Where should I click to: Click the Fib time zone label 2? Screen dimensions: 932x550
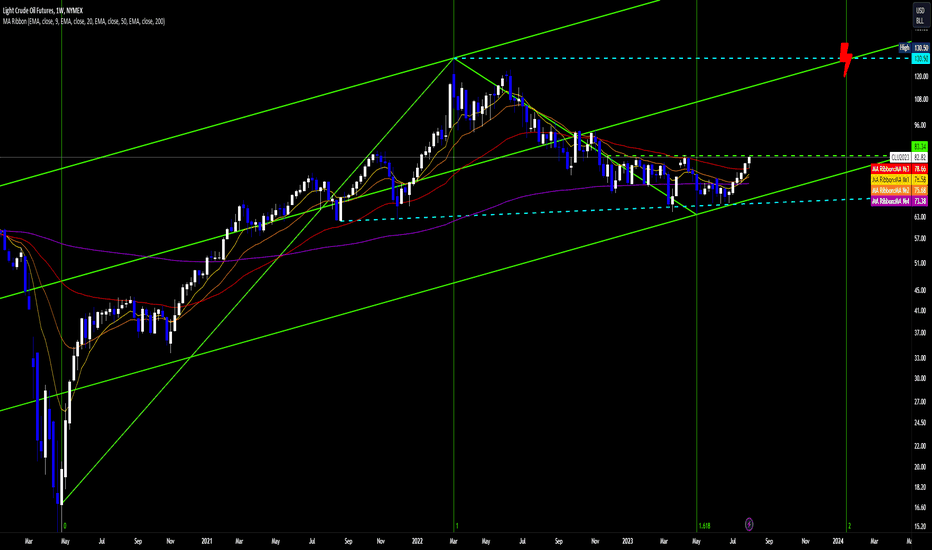coord(850,526)
